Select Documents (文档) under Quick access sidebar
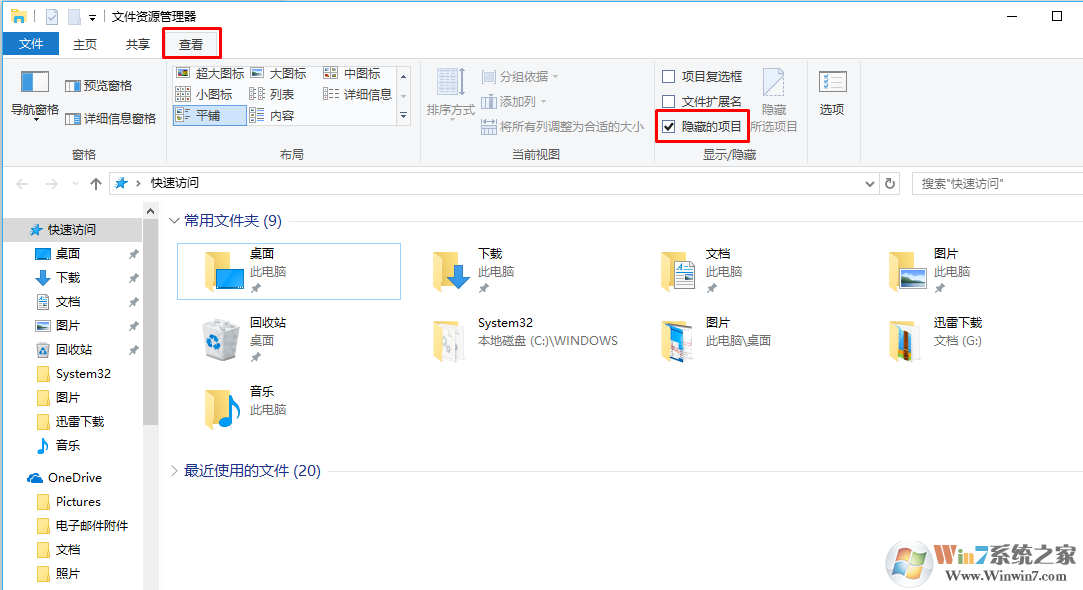Image resolution: width=1083 pixels, height=590 pixels. pyautogui.click(x=68, y=302)
